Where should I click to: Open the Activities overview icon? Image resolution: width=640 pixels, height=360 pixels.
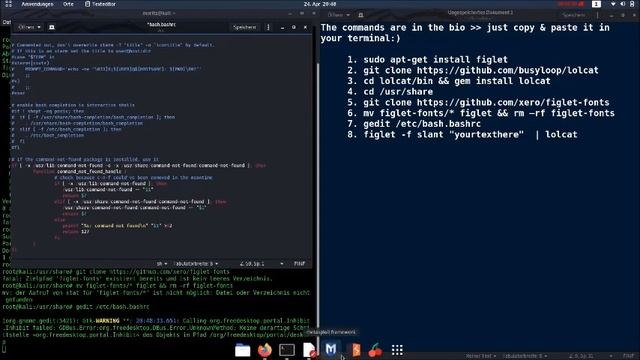tap(8, 4)
